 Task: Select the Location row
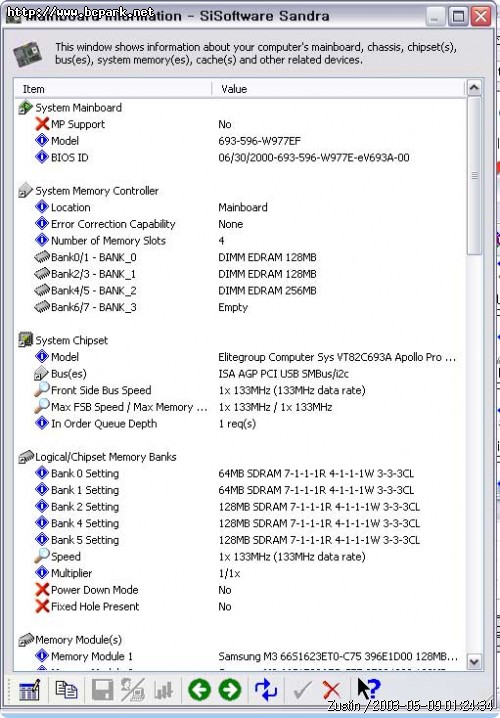[x=240, y=207]
